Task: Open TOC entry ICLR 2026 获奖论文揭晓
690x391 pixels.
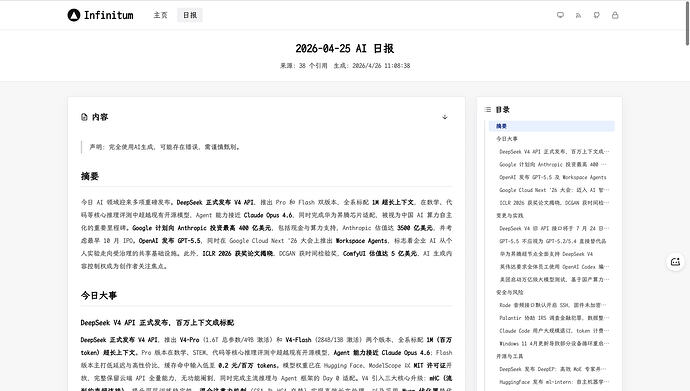Action: [554, 203]
